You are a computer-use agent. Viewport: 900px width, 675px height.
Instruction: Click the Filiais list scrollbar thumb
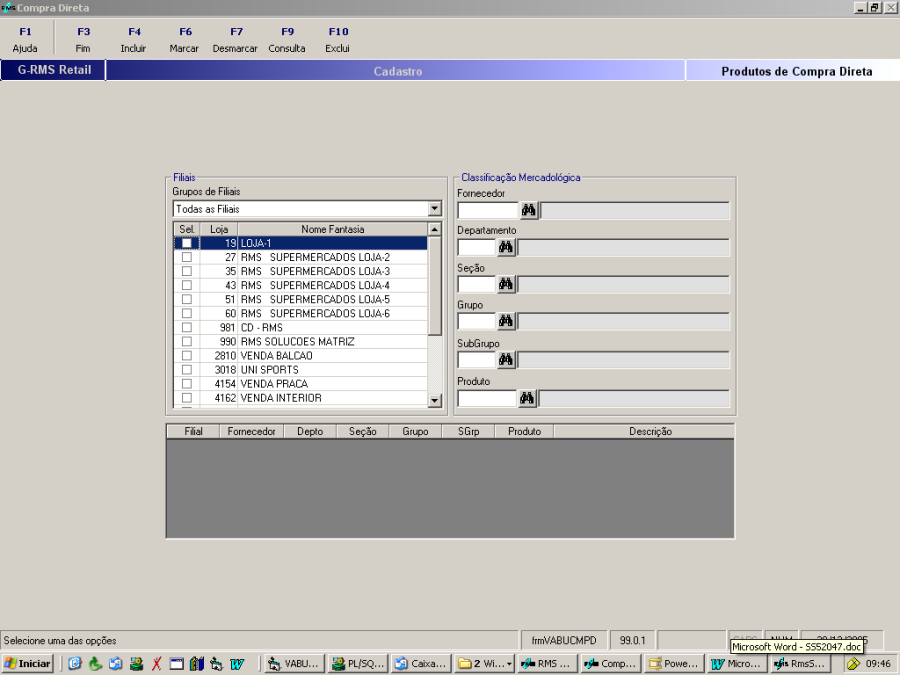(435, 286)
